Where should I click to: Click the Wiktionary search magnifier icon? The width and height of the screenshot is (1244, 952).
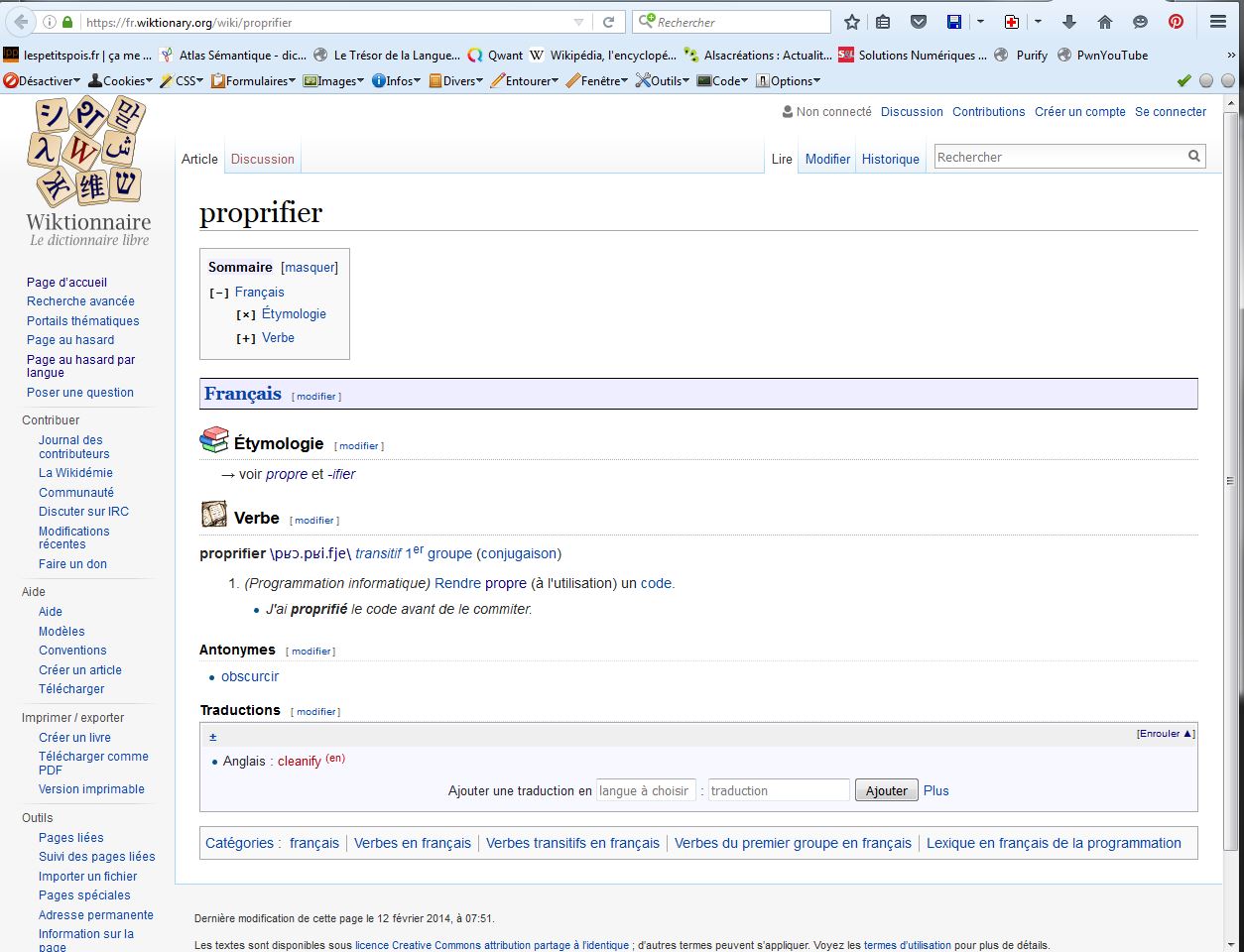coord(1194,156)
